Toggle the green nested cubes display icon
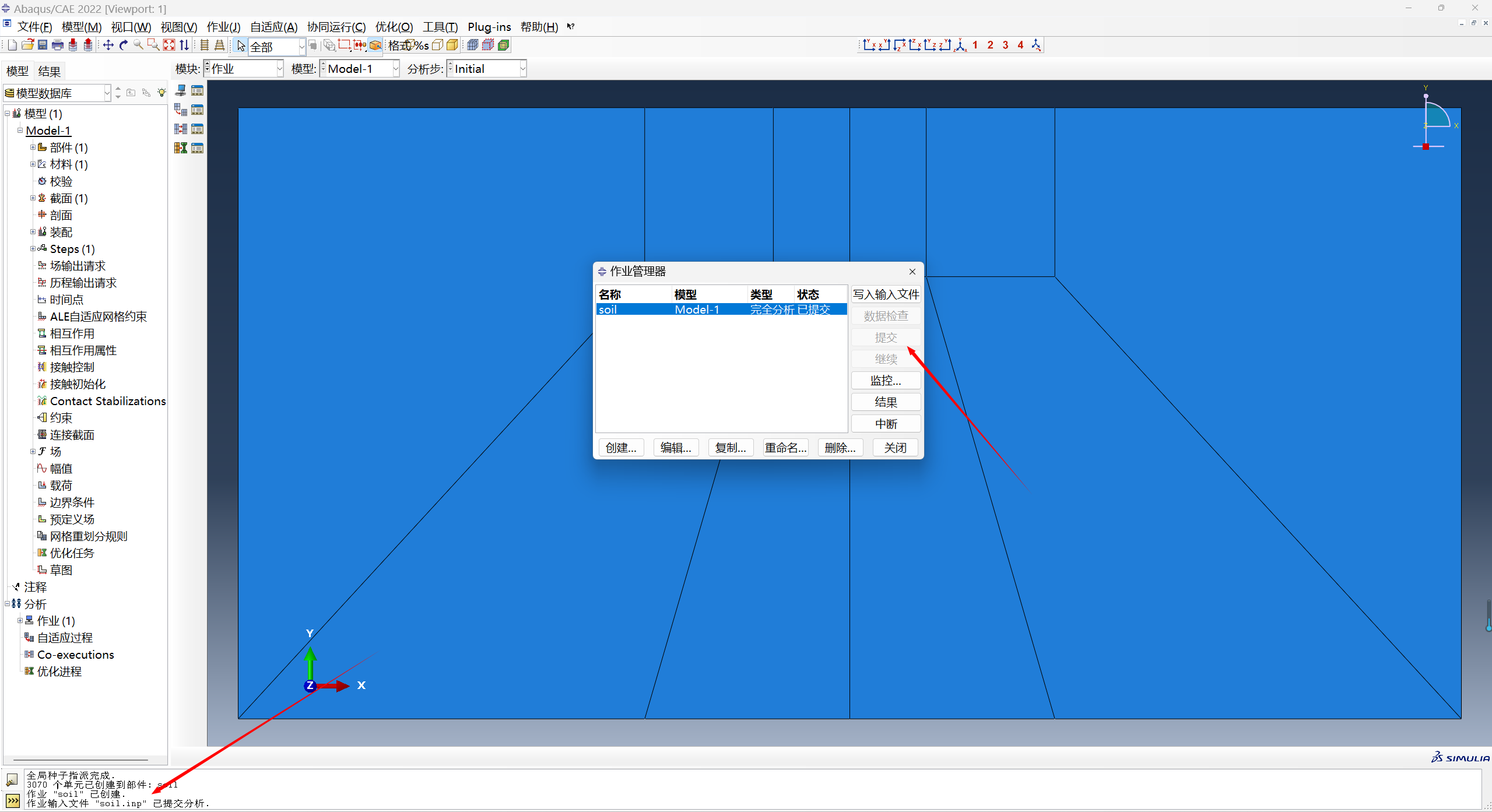Image resolution: width=1492 pixels, height=812 pixels. 504,45
